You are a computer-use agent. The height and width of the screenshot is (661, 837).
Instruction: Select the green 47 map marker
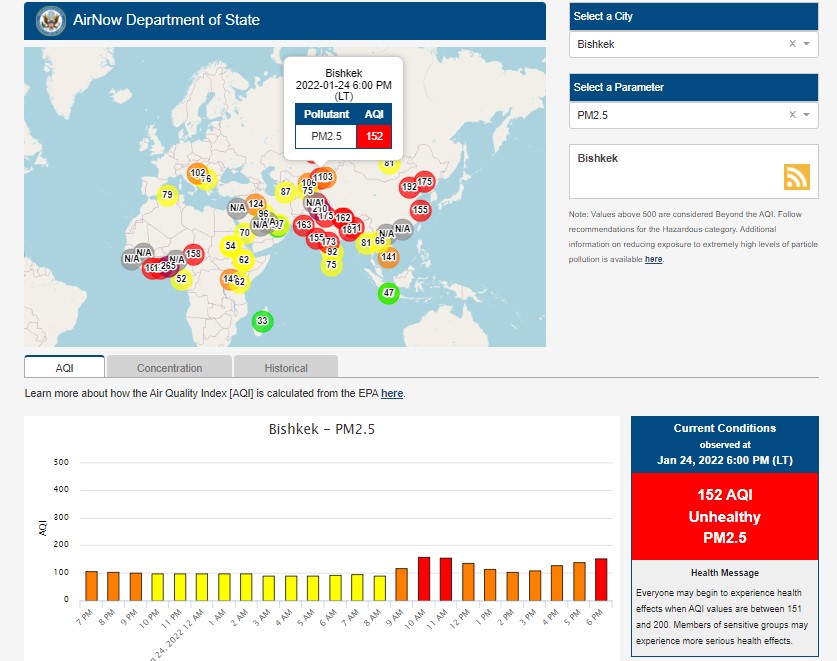[389, 293]
